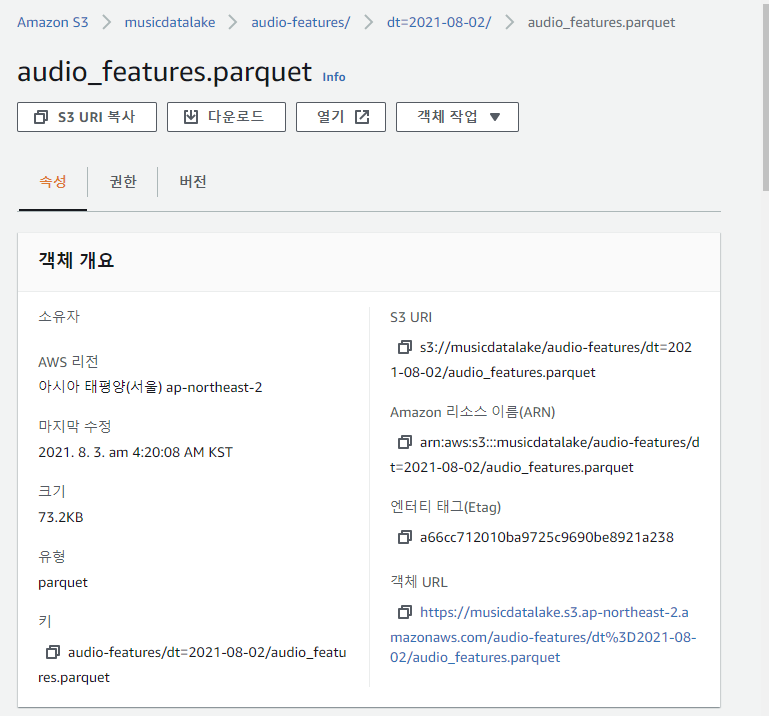This screenshot has height=716, width=769.
Task: Click the S3 URI 복사 button
Action: 87,117
